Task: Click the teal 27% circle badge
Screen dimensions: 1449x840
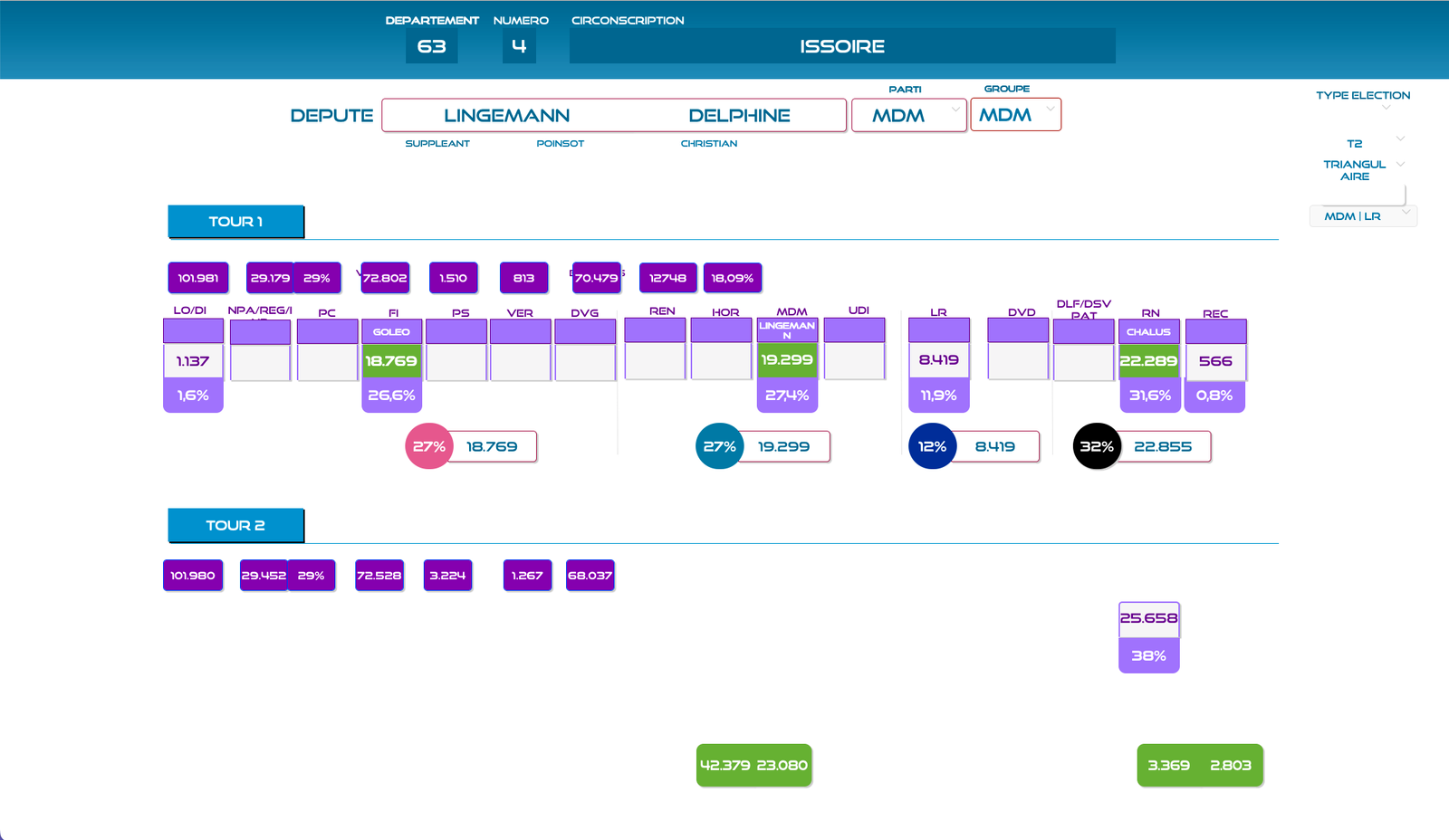Action: [x=719, y=446]
